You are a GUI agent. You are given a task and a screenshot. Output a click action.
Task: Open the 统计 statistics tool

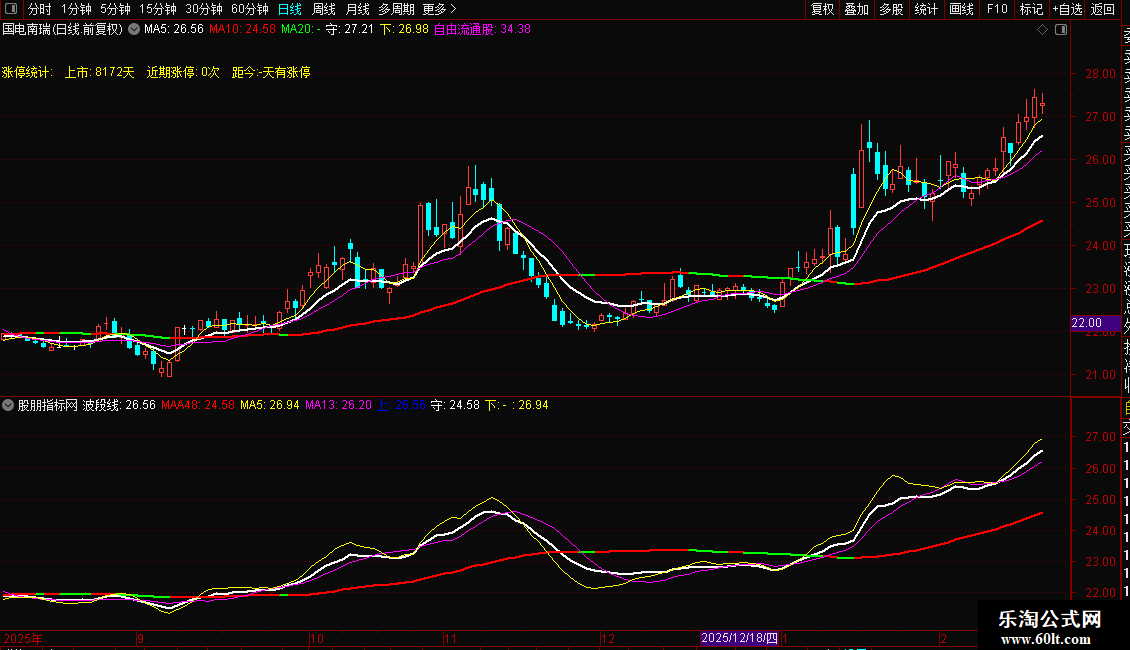(x=926, y=9)
